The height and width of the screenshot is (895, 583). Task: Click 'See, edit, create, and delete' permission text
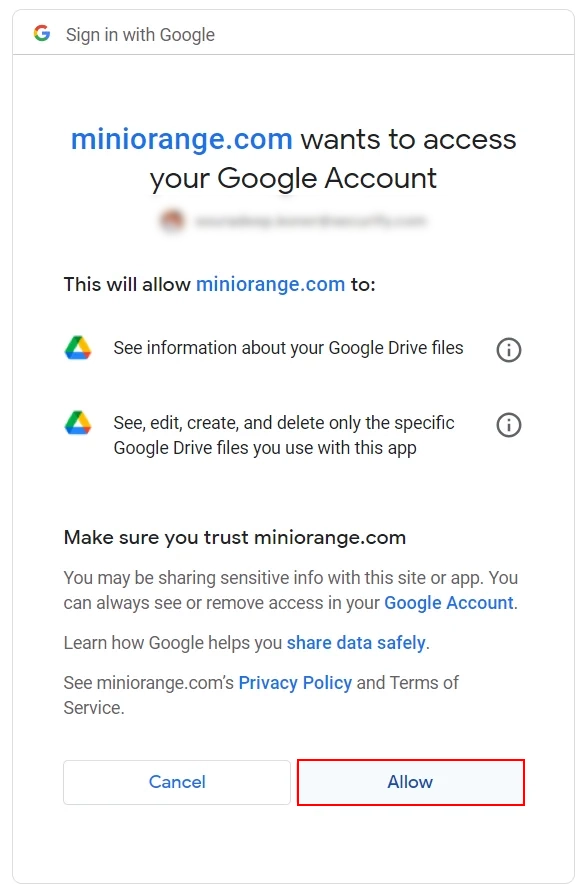pos(284,435)
